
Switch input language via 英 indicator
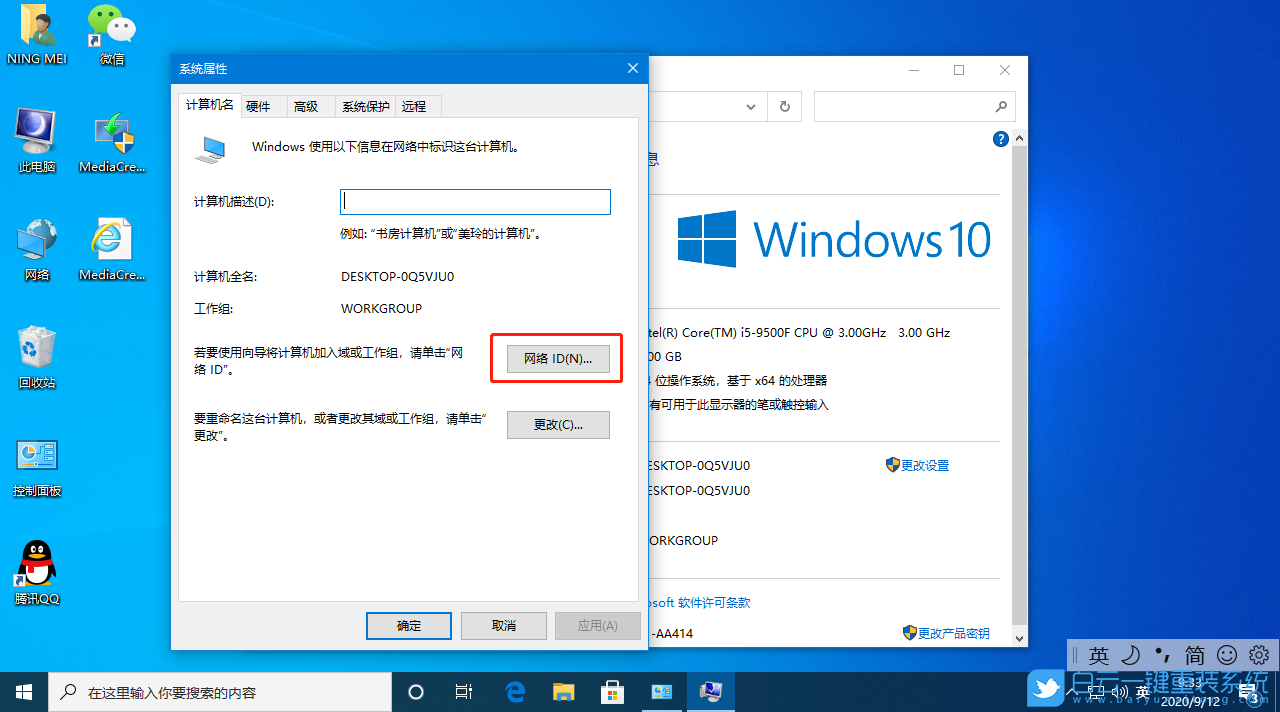1098,655
